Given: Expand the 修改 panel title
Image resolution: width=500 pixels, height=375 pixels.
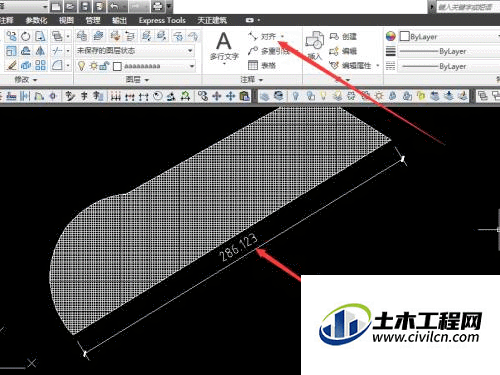Looking at the screenshot, I should 25,80.
